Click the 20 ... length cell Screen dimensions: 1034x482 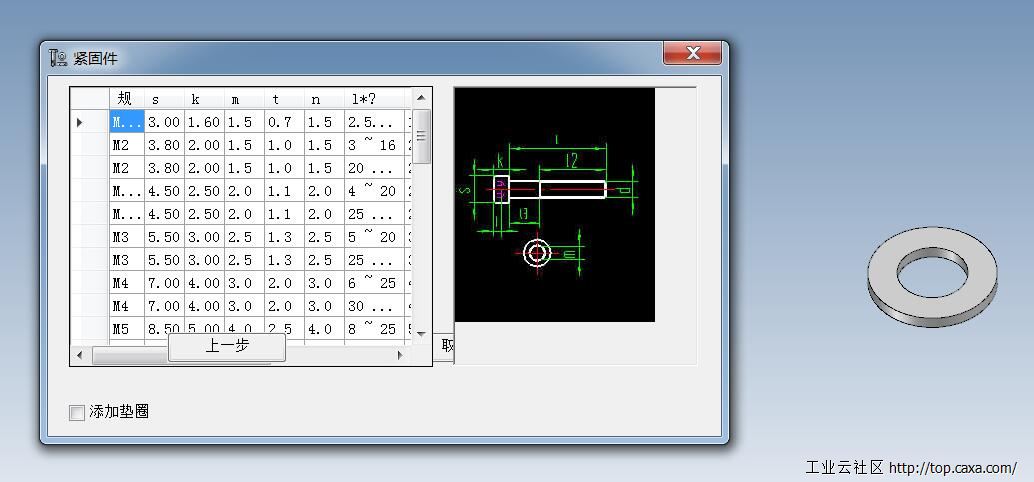[374, 168]
